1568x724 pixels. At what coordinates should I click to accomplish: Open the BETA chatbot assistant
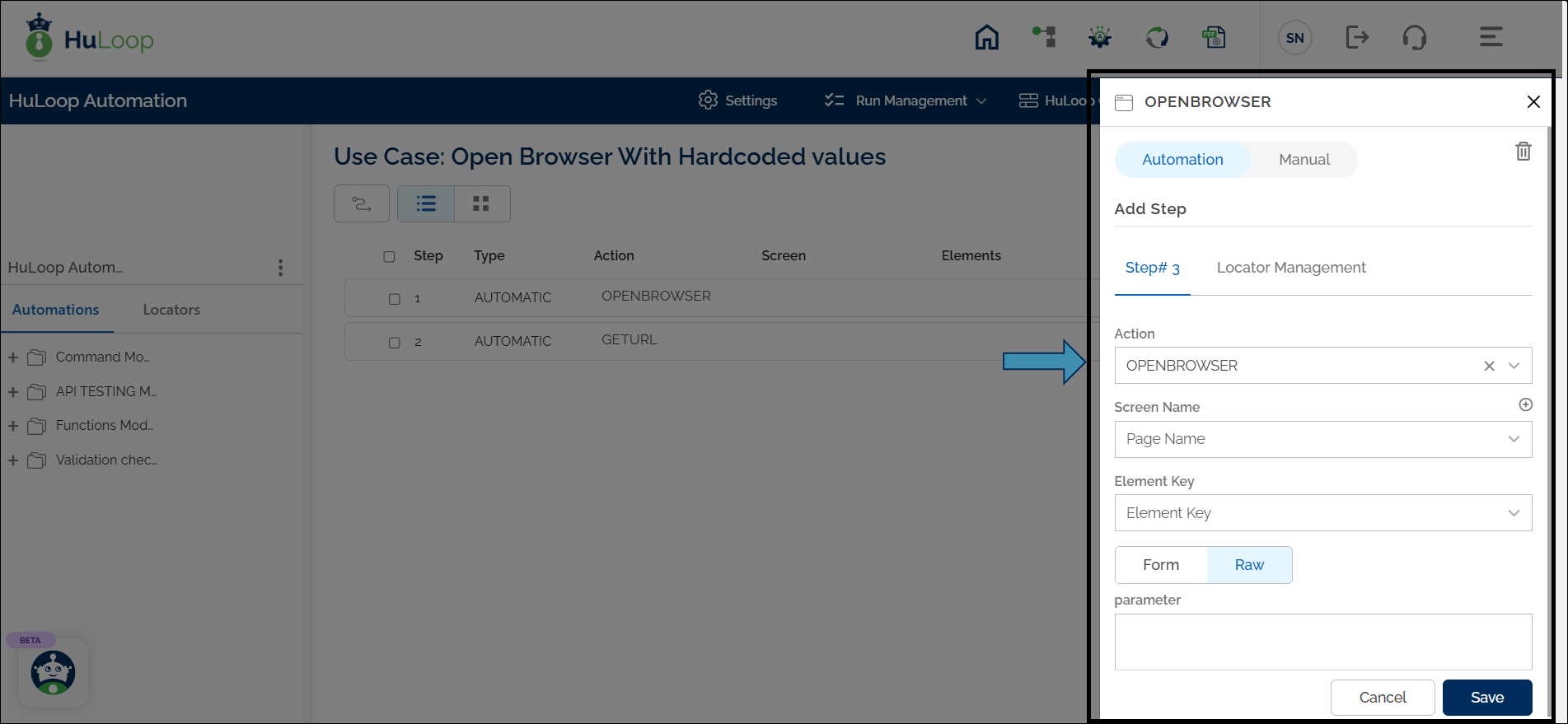click(53, 672)
